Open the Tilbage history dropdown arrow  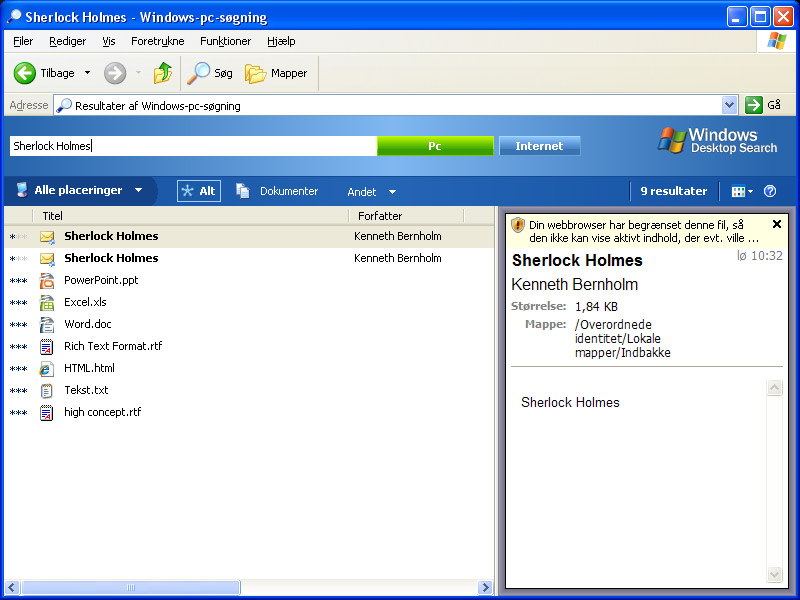(88, 73)
